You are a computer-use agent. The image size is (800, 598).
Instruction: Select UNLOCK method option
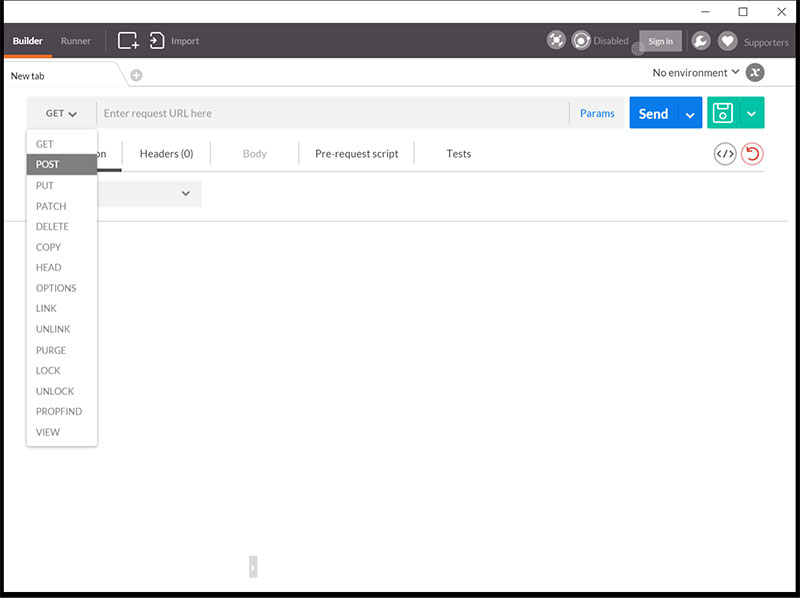tap(62, 391)
